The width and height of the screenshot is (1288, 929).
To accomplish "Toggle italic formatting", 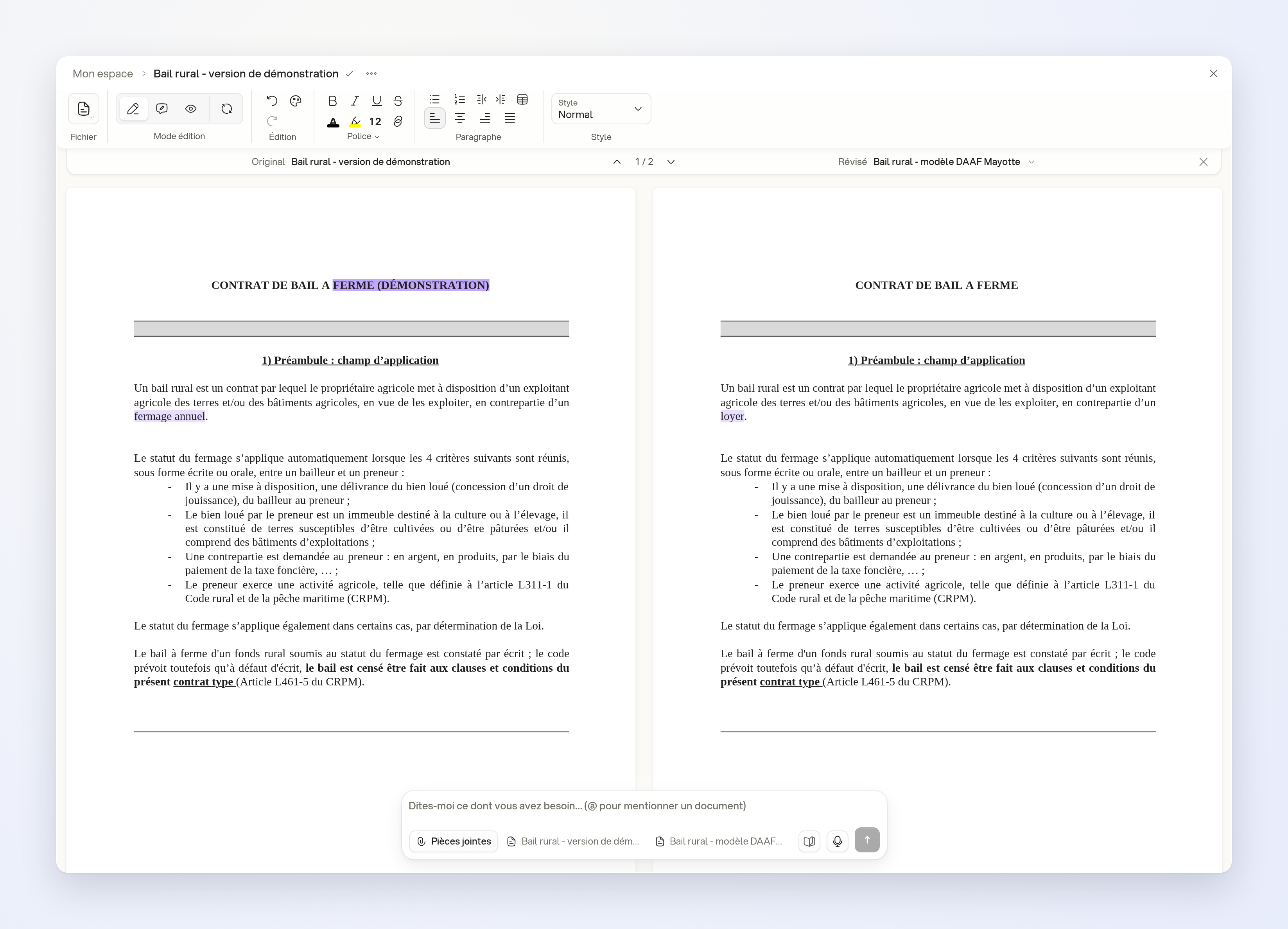I will tap(355, 101).
